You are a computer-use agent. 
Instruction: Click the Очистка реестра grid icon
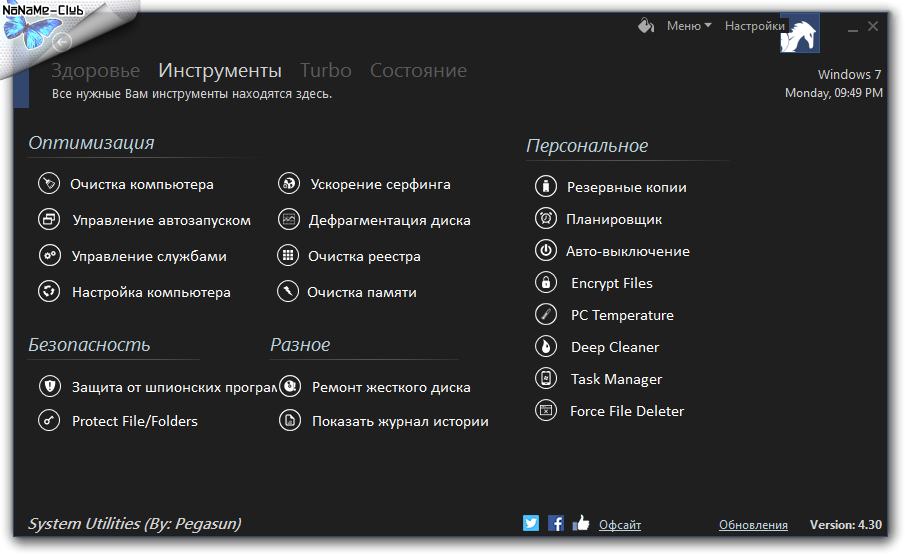coord(289,256)
